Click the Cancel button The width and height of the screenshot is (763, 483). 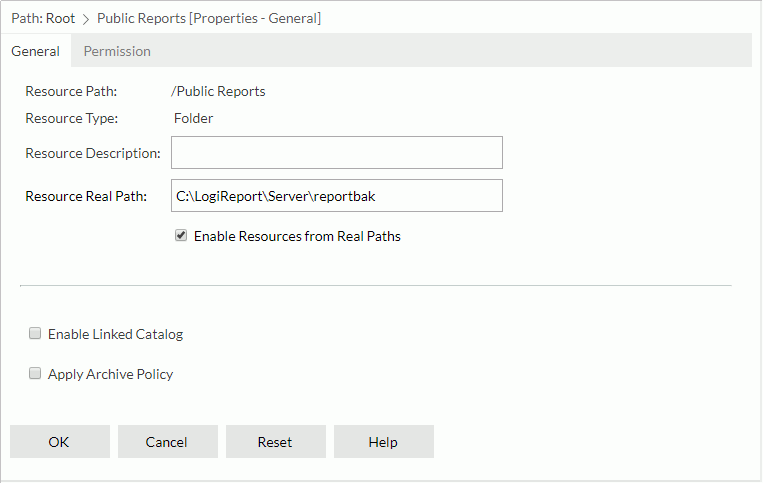tap(167, 442)
